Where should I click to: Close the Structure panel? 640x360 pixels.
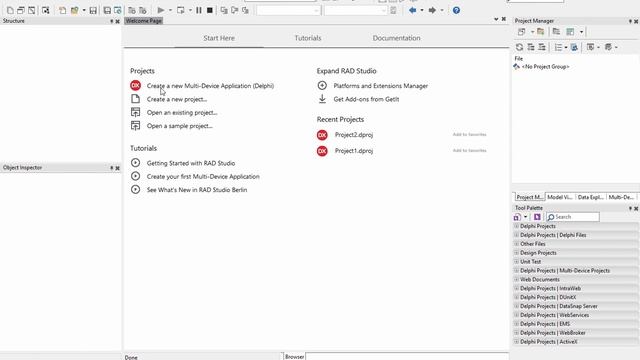(118, 21)
